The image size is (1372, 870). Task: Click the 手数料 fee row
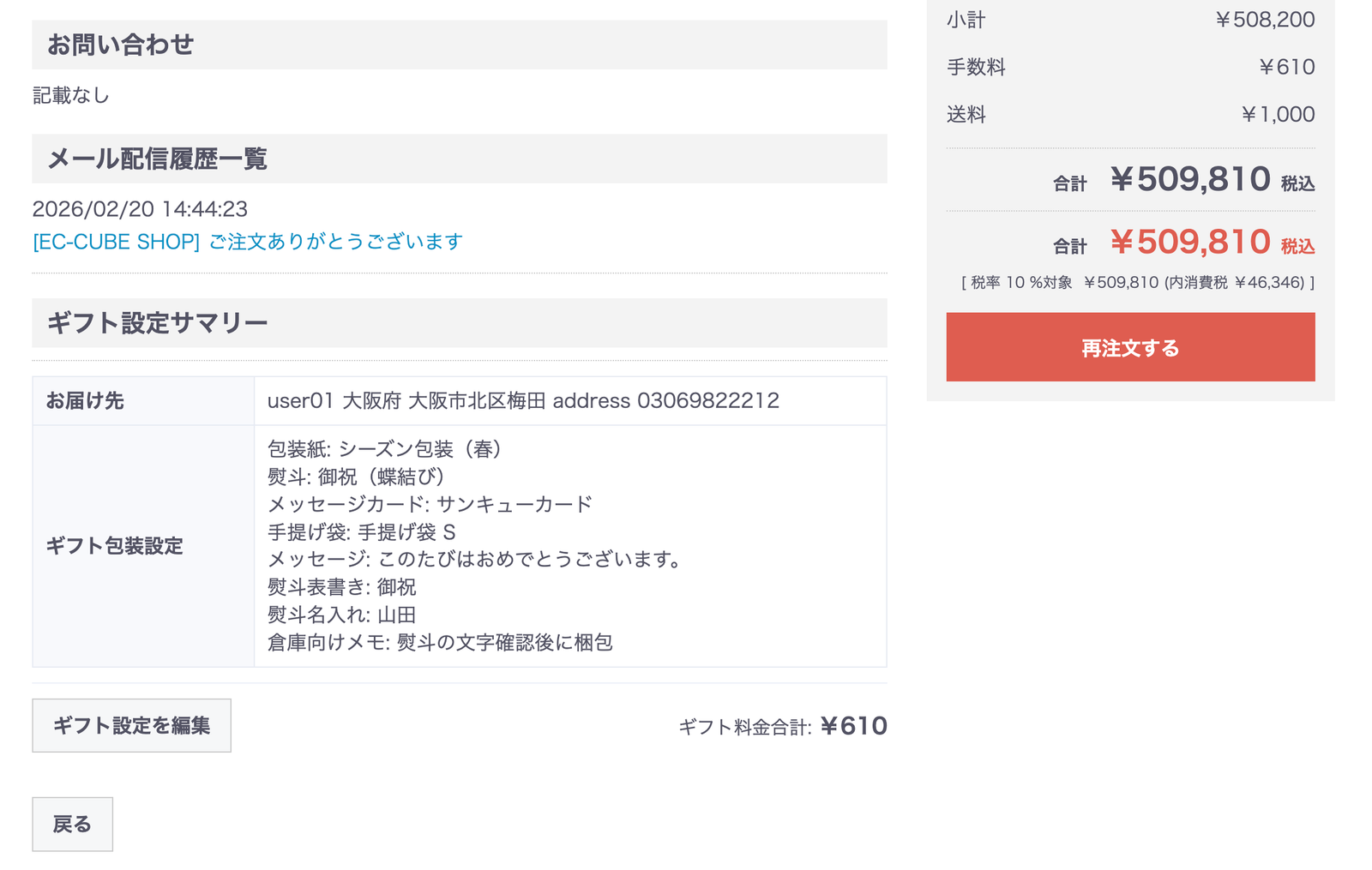click(x=976, y=67)
